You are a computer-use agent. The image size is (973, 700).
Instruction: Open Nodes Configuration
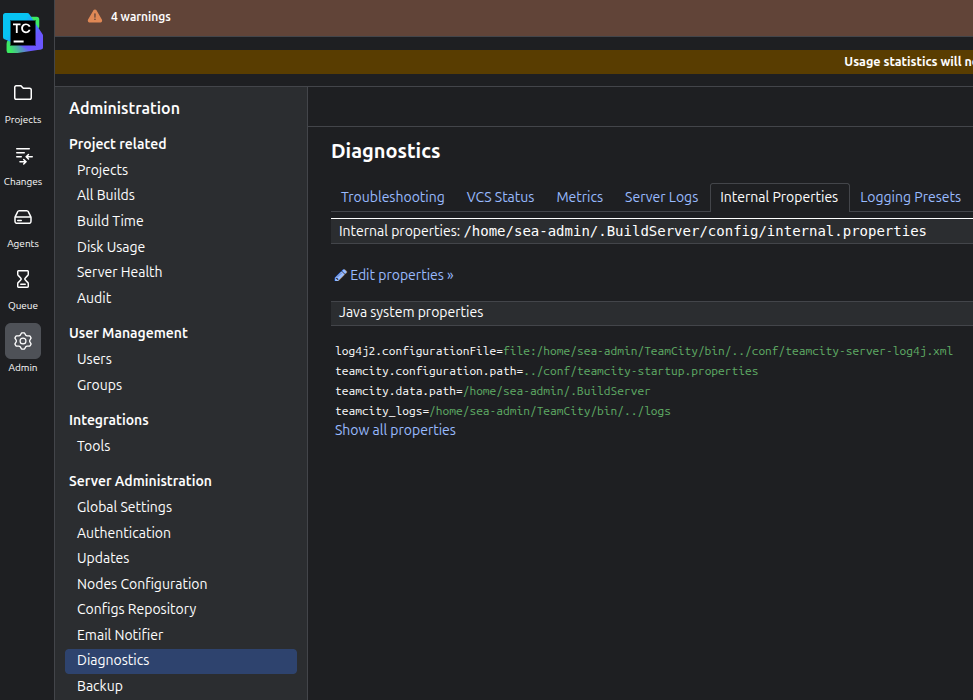pyautogui.click(x=142, y=584)
